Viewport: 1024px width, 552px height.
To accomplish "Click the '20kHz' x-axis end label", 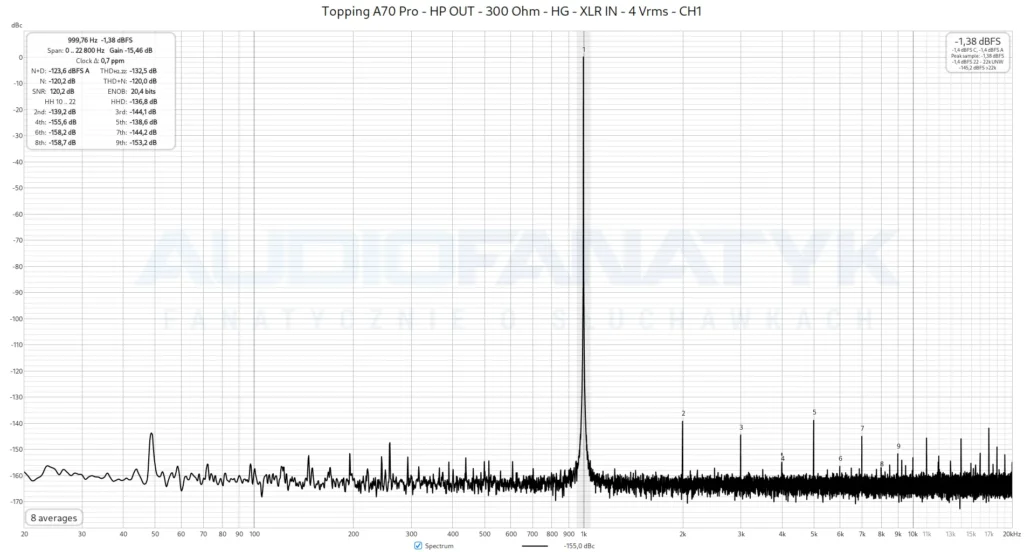I will (1012, 534).
